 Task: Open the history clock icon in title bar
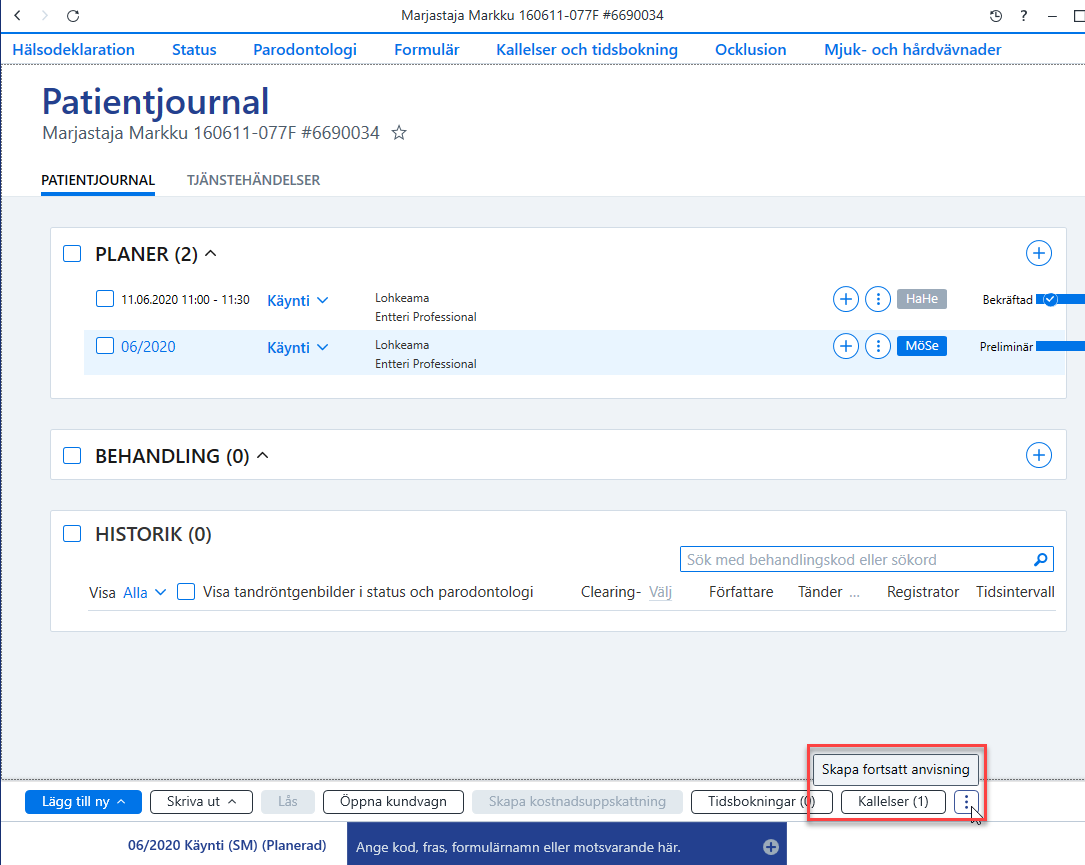point(996,16)
